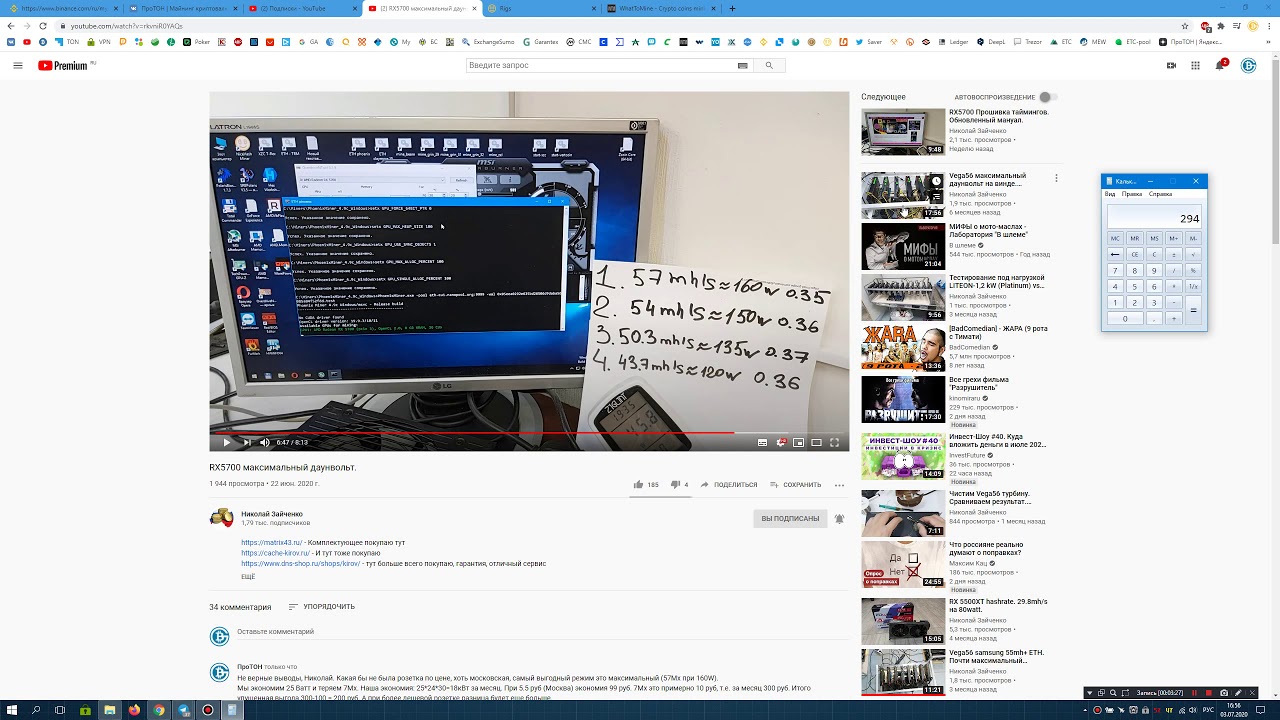Open Firefox from the taskbar
1280x720 pixels.
(x=134, y=710)
